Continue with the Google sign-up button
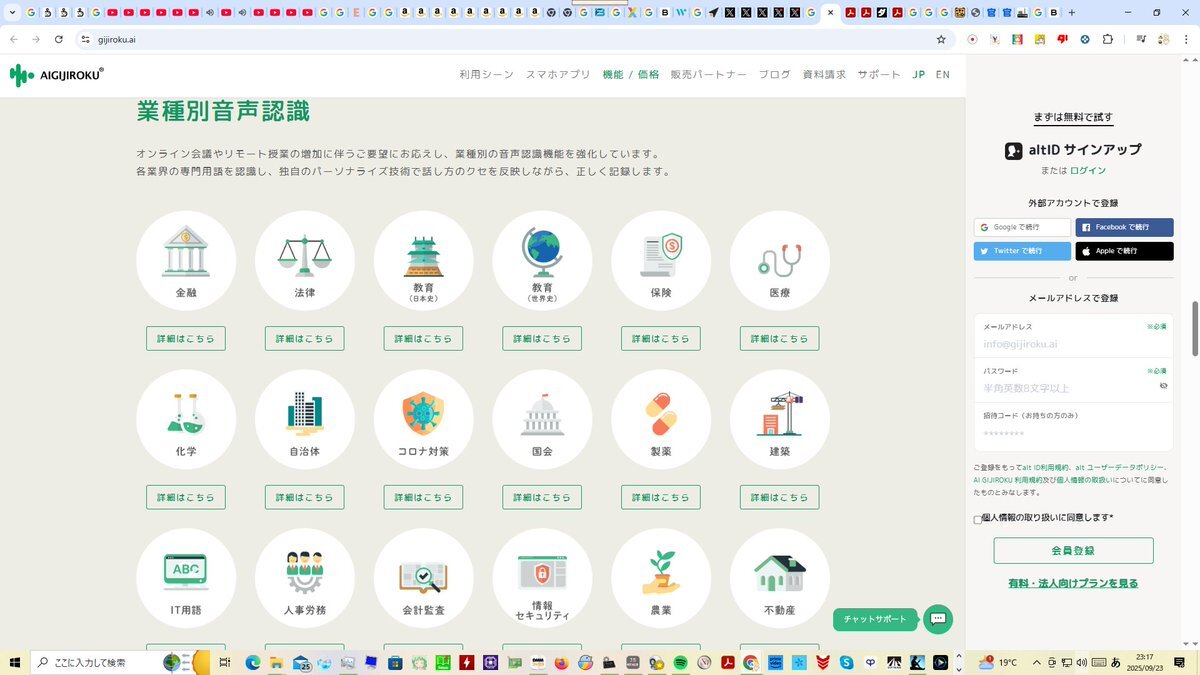The image size is (1200, 675). pyautogui.click(x=1022, y=227)
